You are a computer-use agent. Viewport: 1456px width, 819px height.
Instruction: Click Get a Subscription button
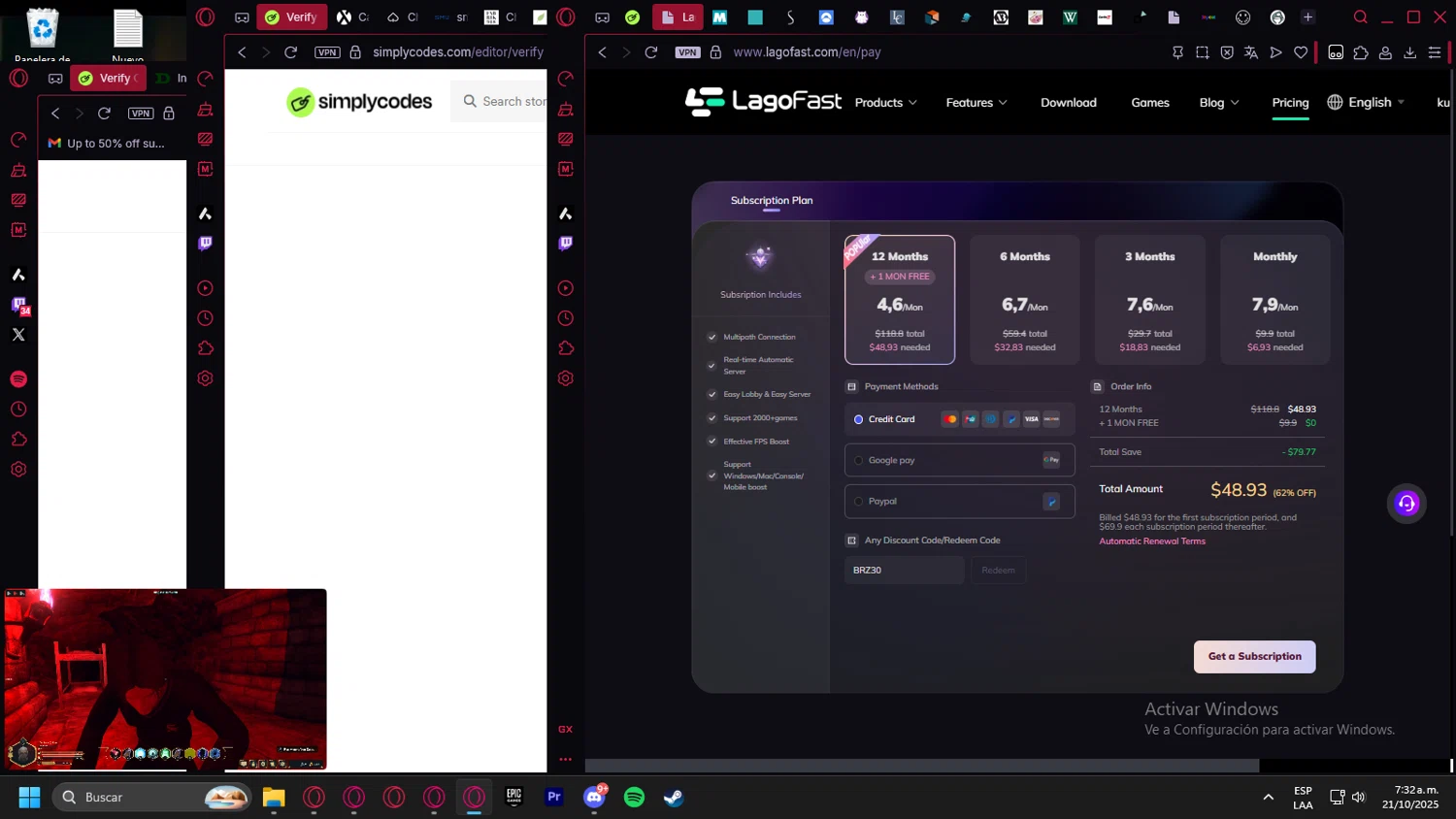click(1254, 657)
